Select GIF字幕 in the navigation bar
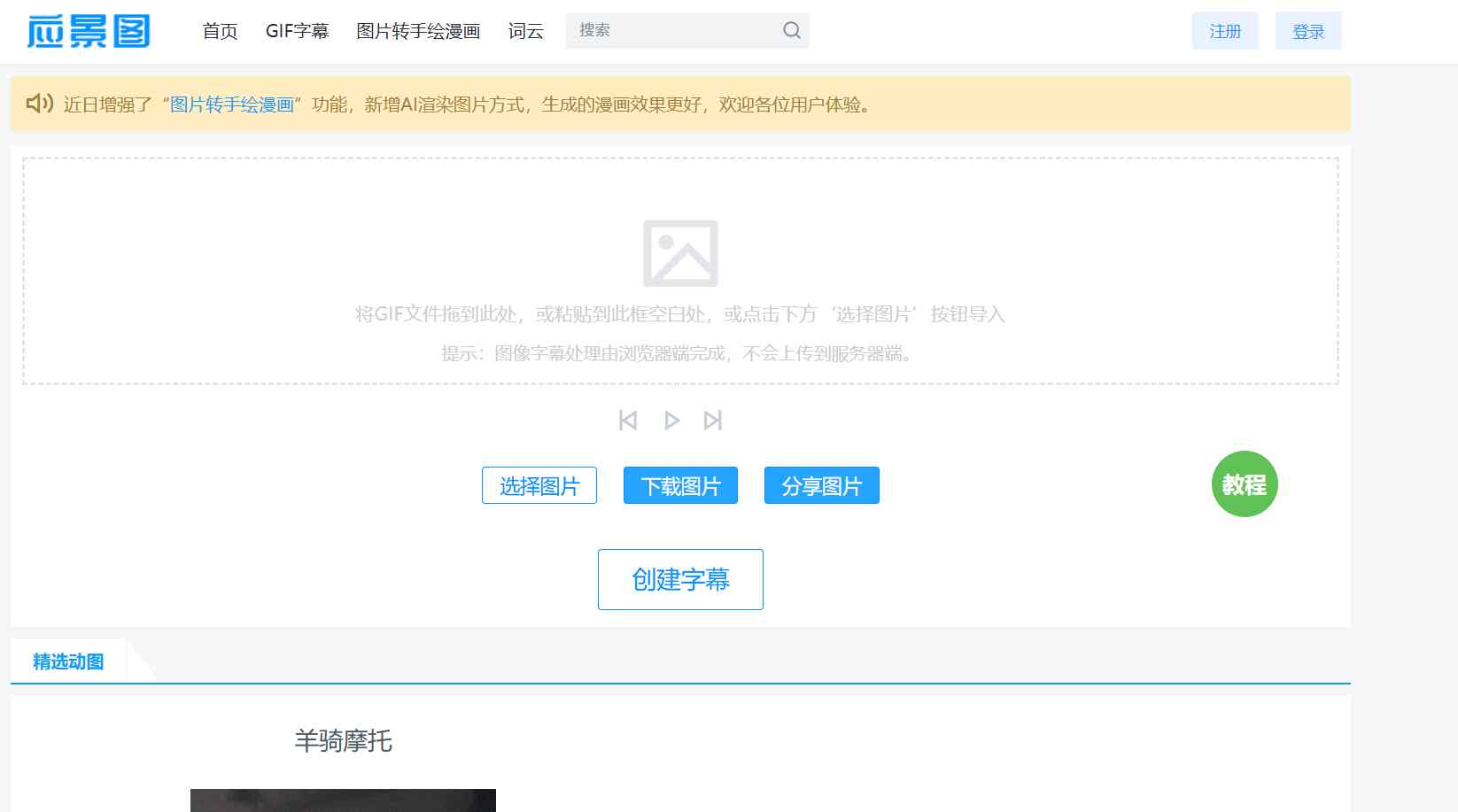This screenshot has height=812, width=1458. 298,31
